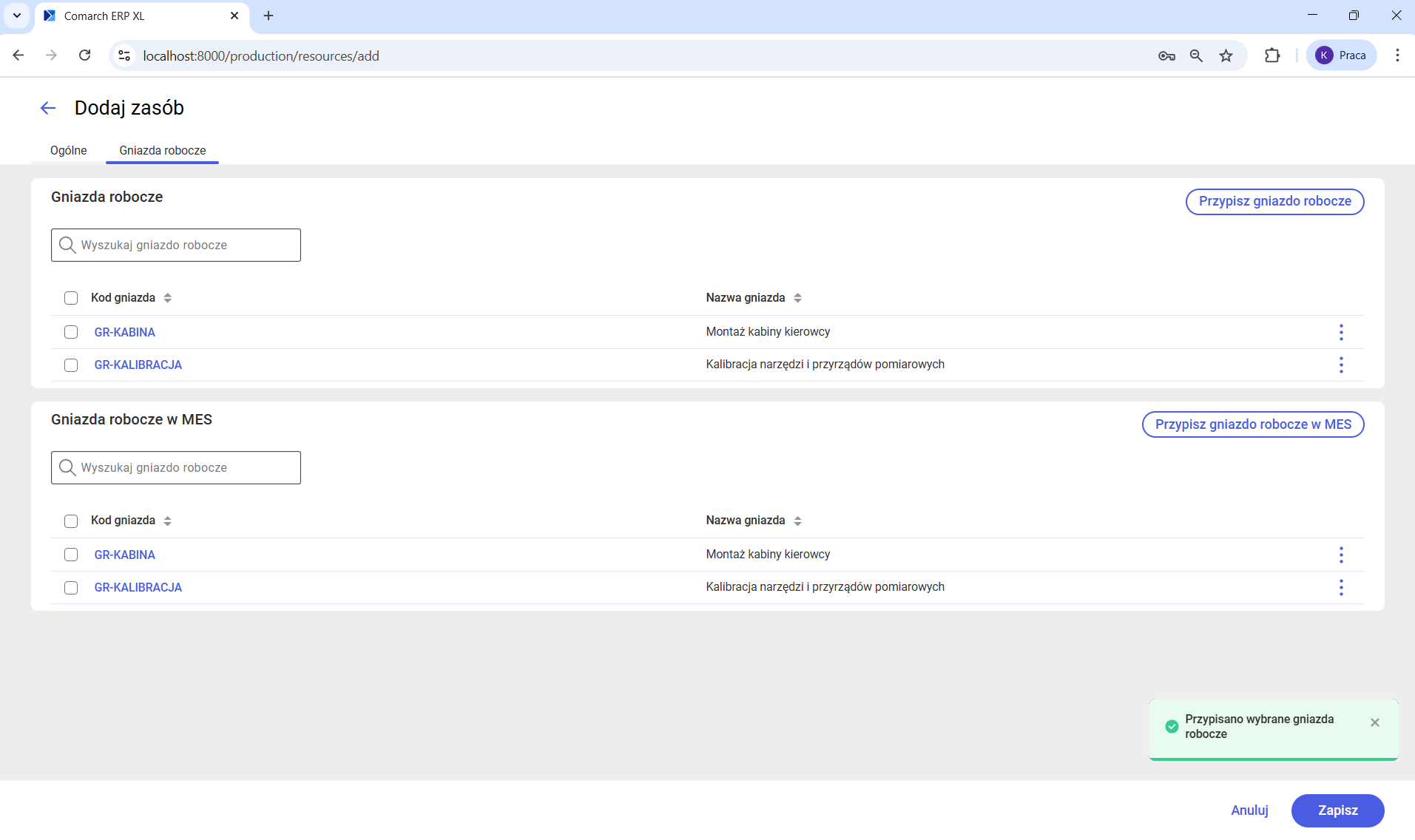
Task: Click the Przypisz gniazdo robocze button
Action: point(1274,201)
